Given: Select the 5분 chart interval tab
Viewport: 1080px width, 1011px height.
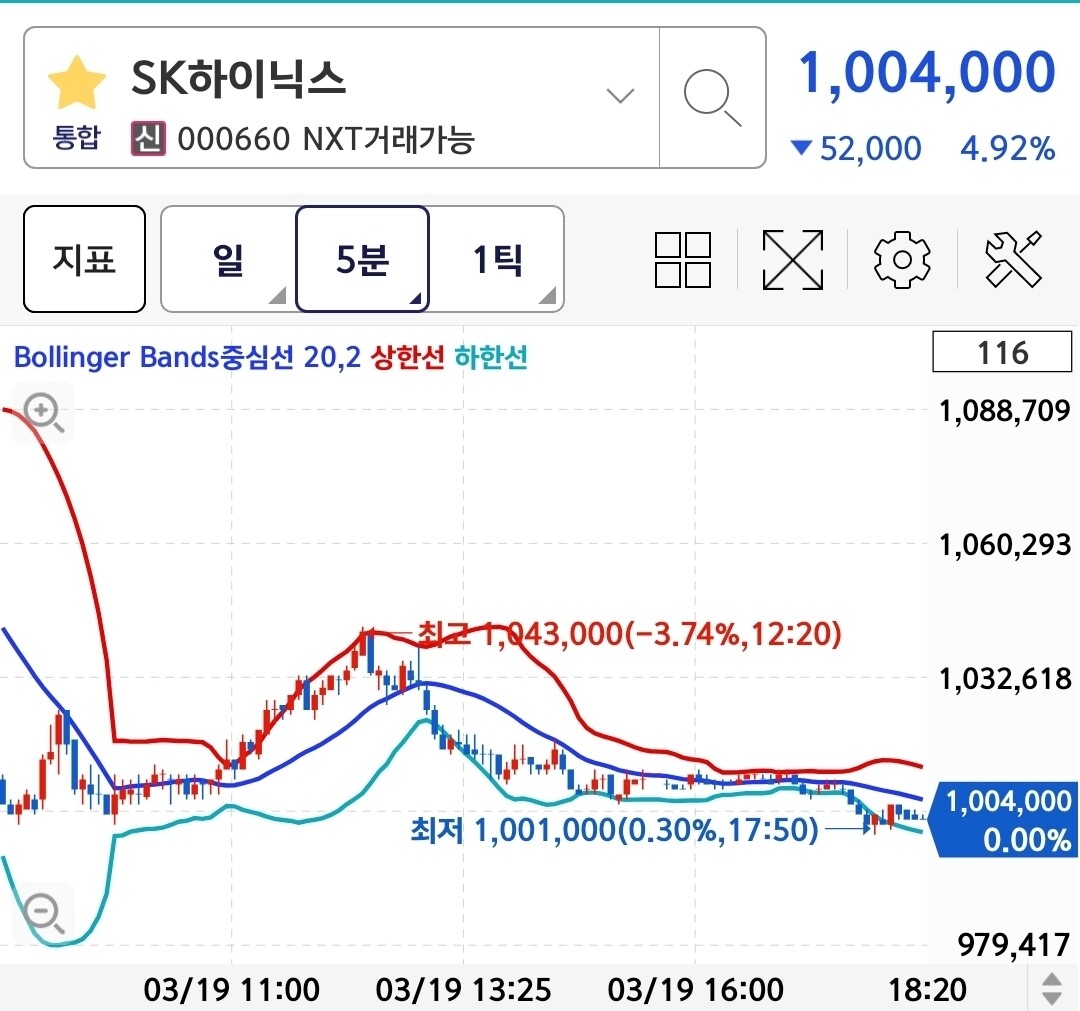Looking at the screenshot, I should point(362,259).
